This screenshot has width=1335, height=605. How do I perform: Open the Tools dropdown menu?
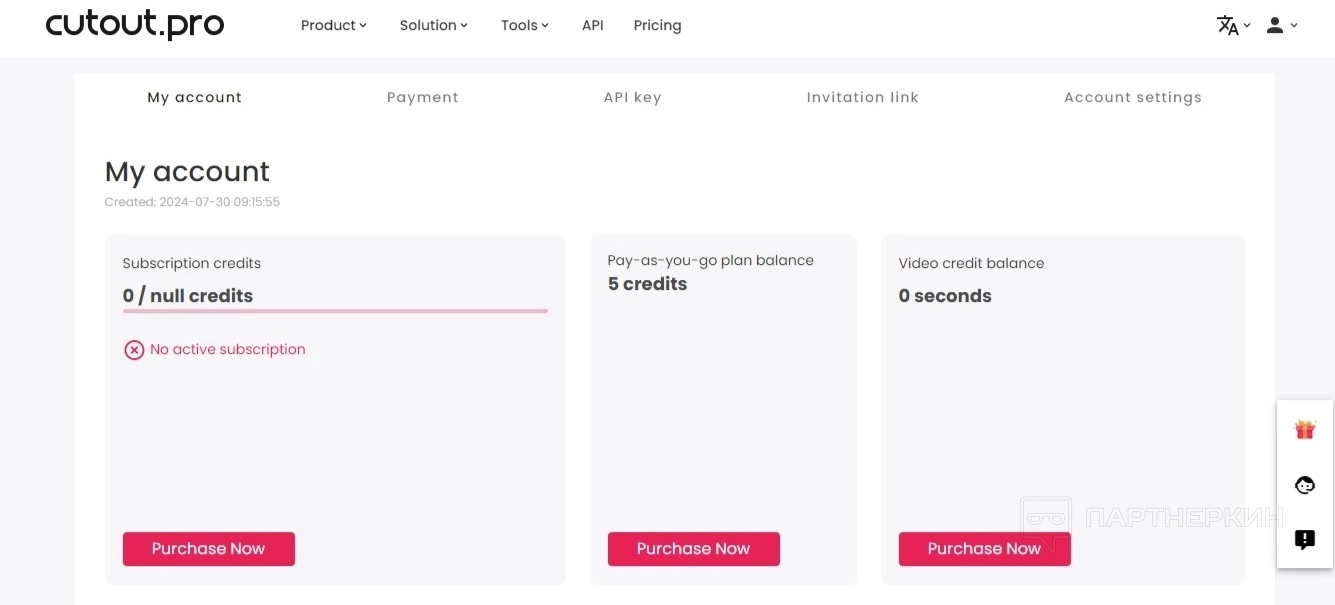tap(525, 26)
